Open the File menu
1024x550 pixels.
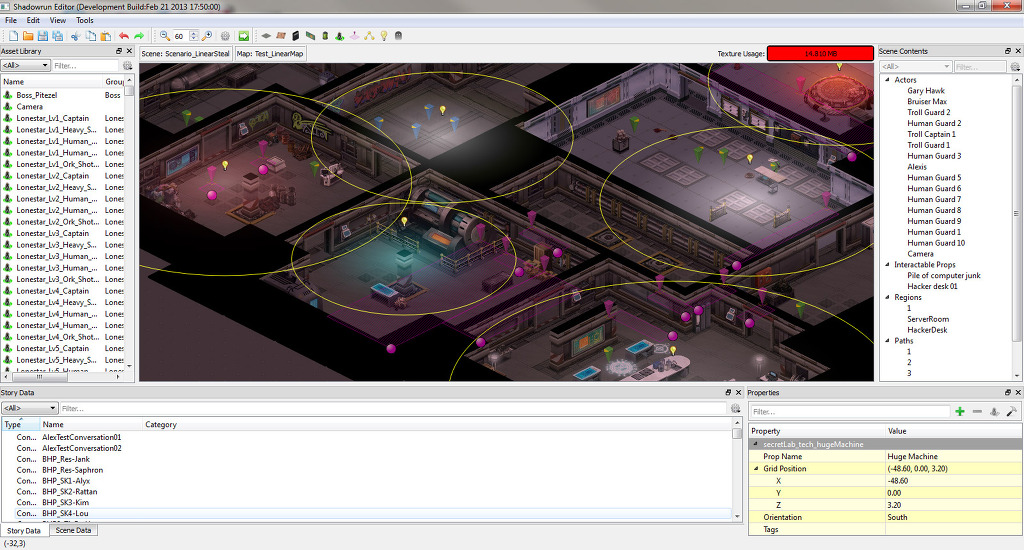click(x=11, y=20)
